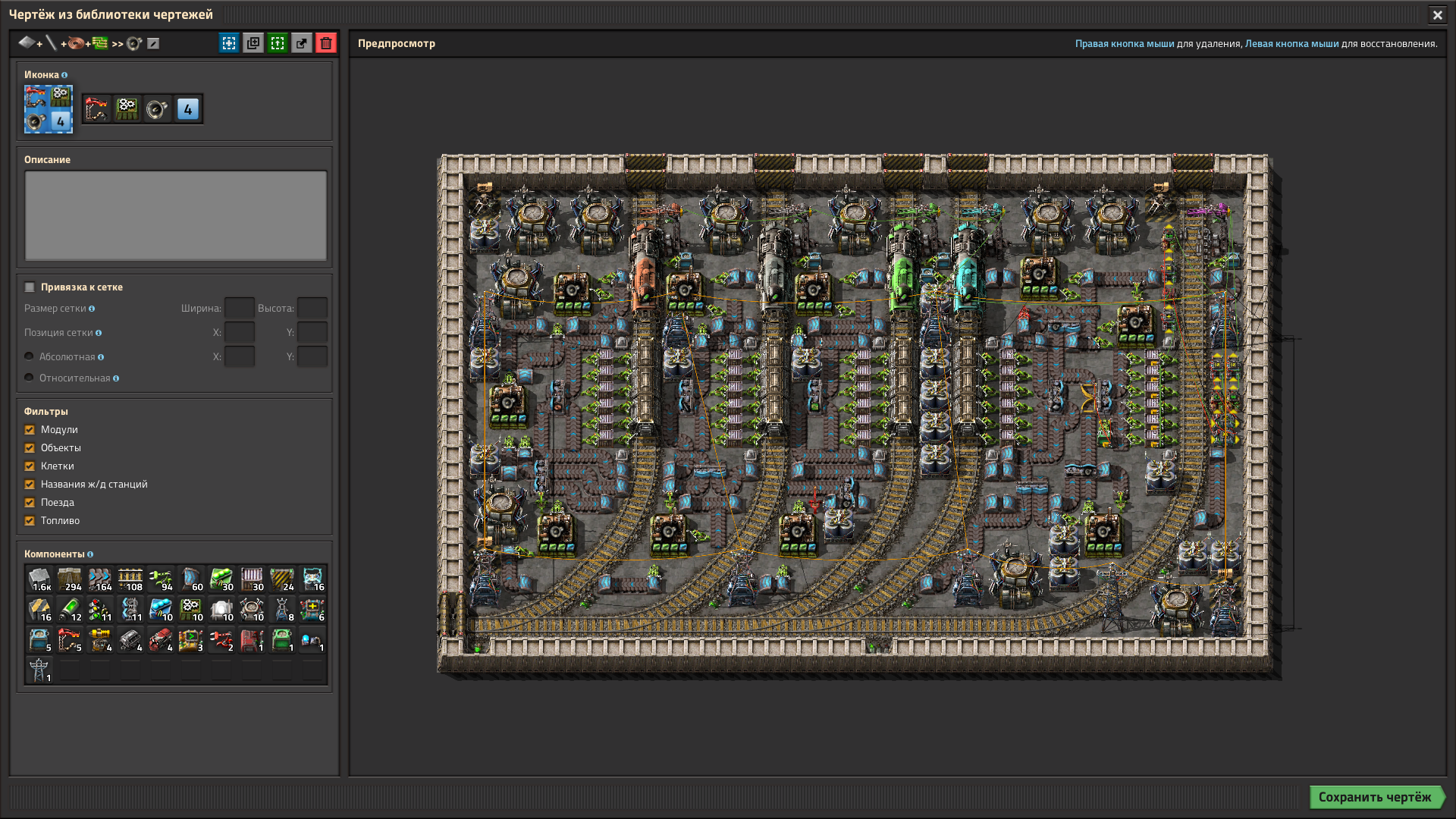Image resolution: width=1456 pixels, height=819 pixels.
Task: Click the pencil edit-name icon
Action: pos(153,44)
